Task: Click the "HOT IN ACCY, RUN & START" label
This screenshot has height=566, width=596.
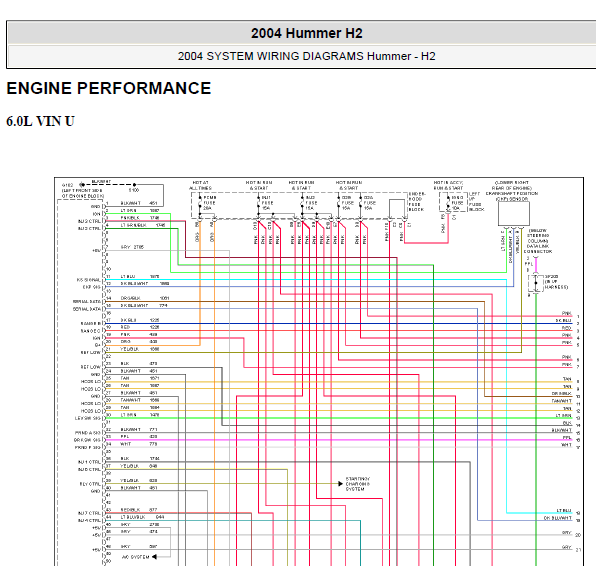Action: (448, 185)
